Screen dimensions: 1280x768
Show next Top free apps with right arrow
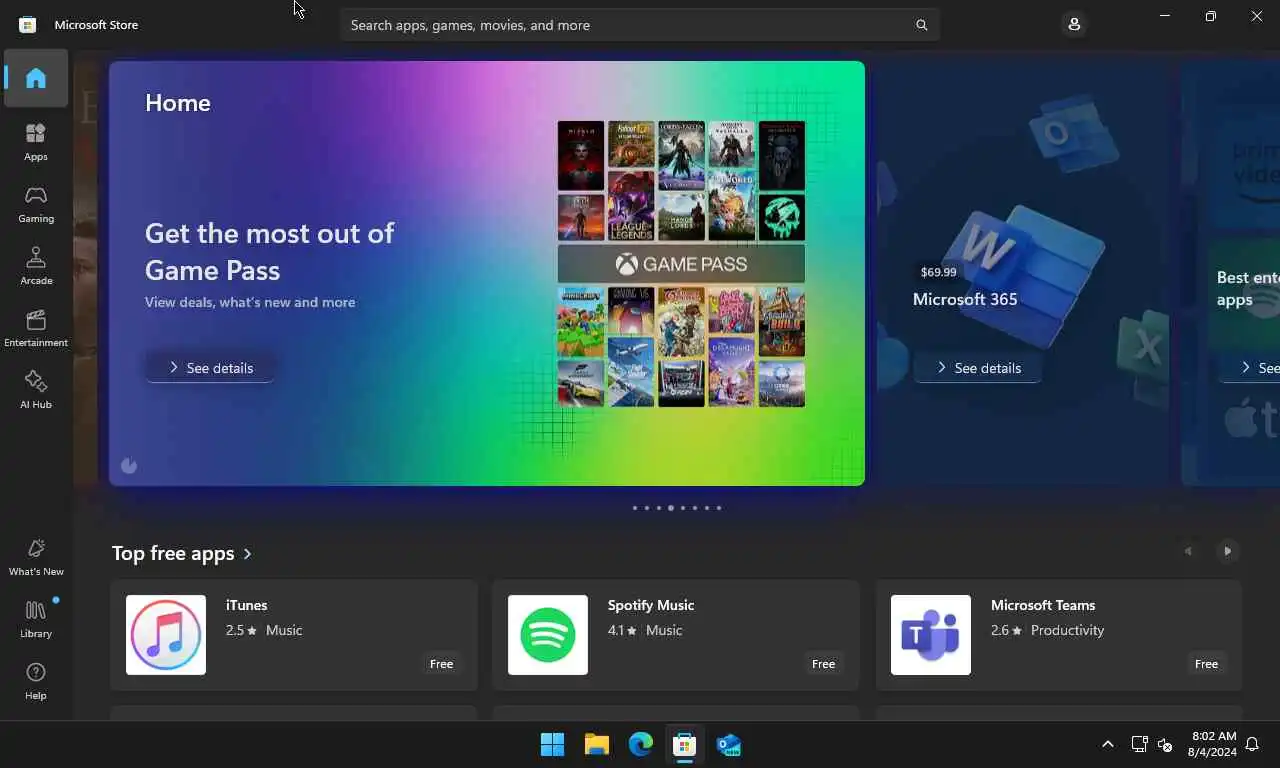coord(1227,551)
